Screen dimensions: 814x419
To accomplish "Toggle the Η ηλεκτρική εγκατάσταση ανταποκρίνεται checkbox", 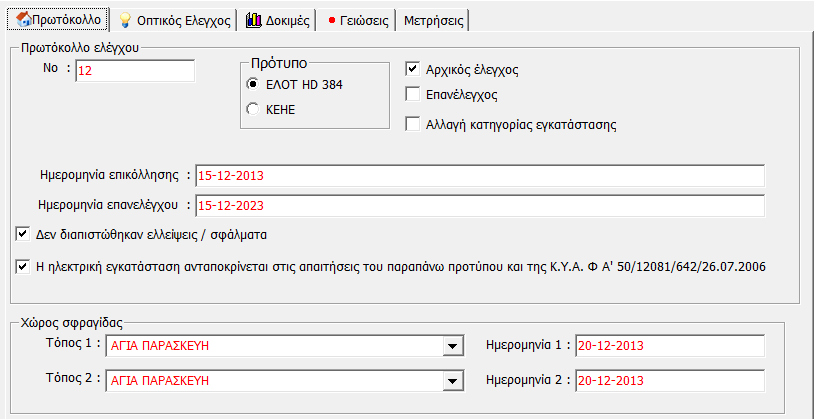I will point(23,267).
